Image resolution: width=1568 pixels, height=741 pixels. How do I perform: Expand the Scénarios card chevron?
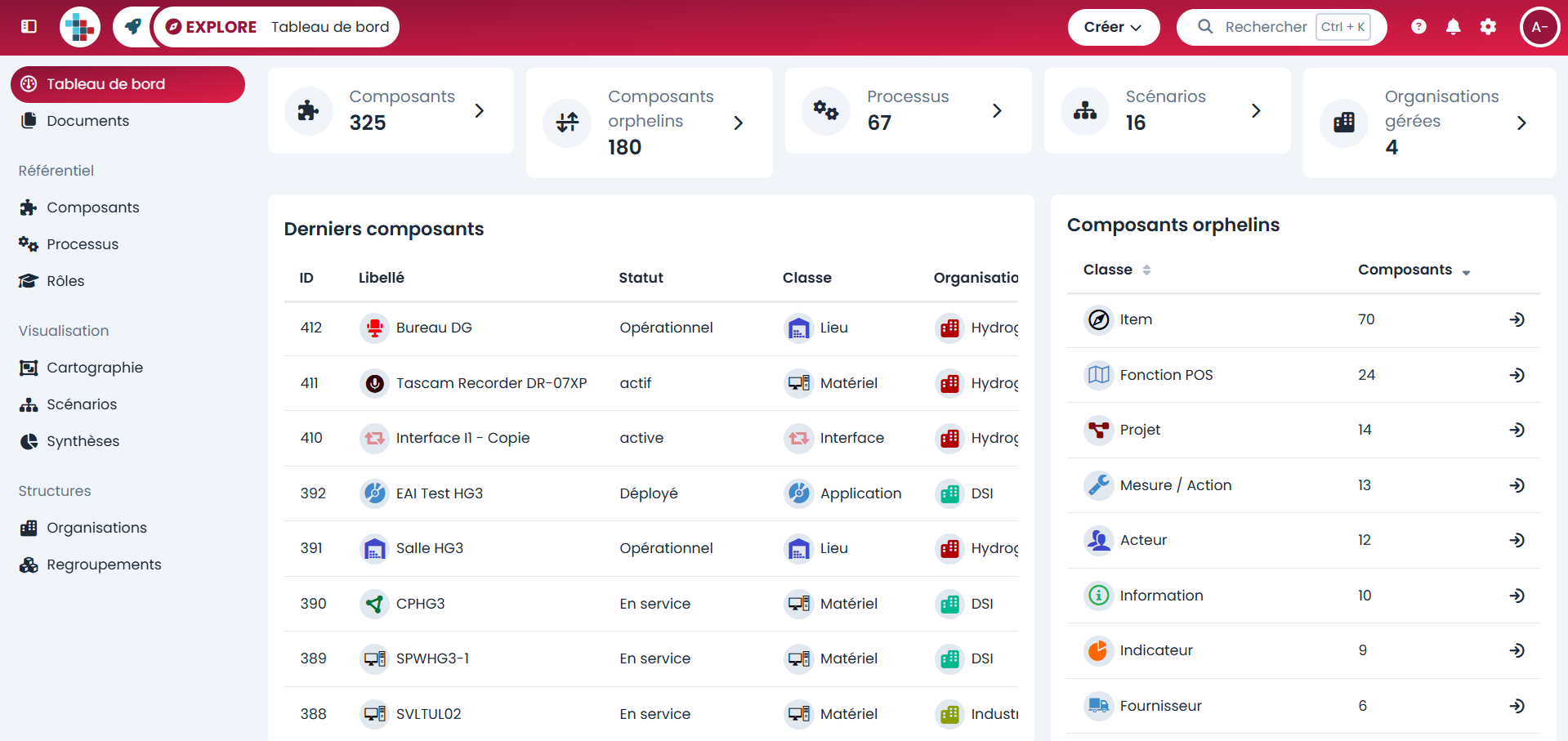tap(1256, 110)
